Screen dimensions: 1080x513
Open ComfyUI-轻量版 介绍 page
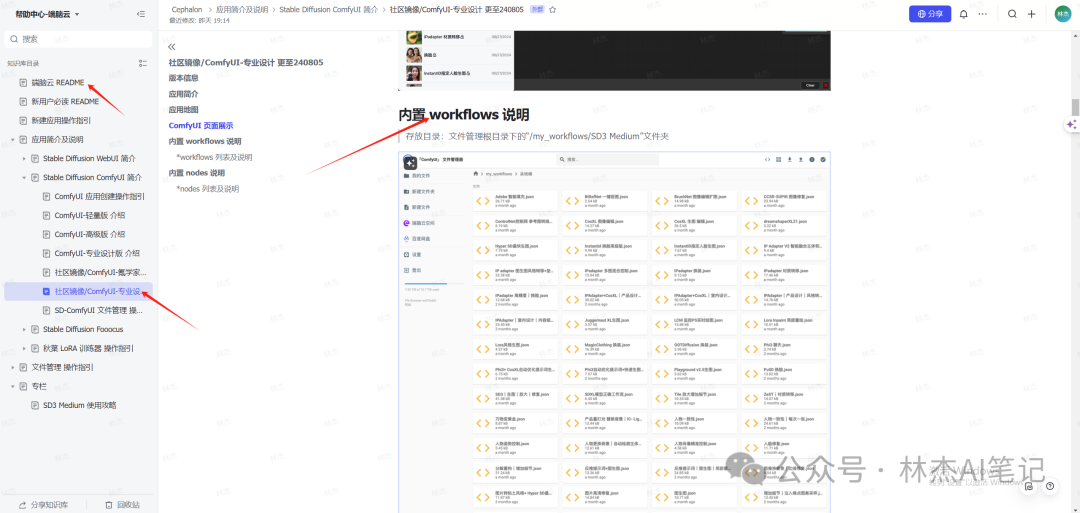pos(90,216)
